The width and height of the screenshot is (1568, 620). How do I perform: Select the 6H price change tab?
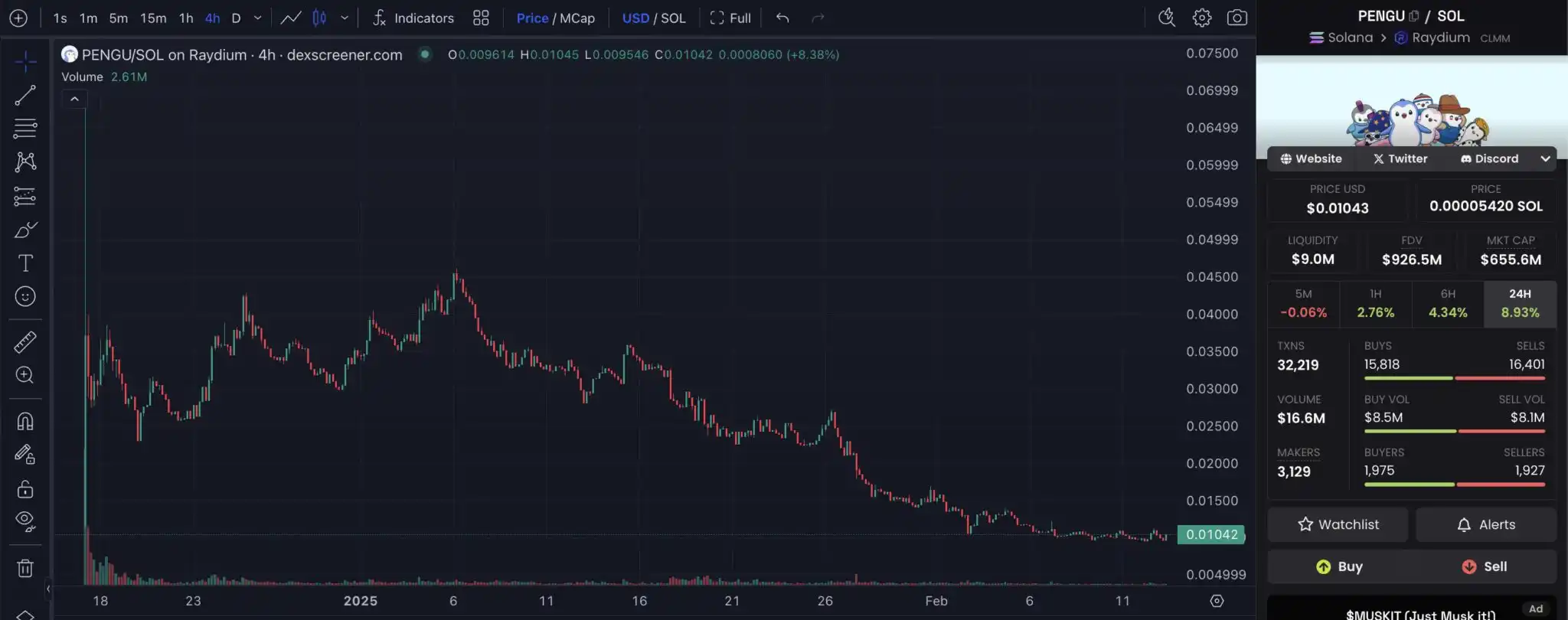click(1447, 304)
